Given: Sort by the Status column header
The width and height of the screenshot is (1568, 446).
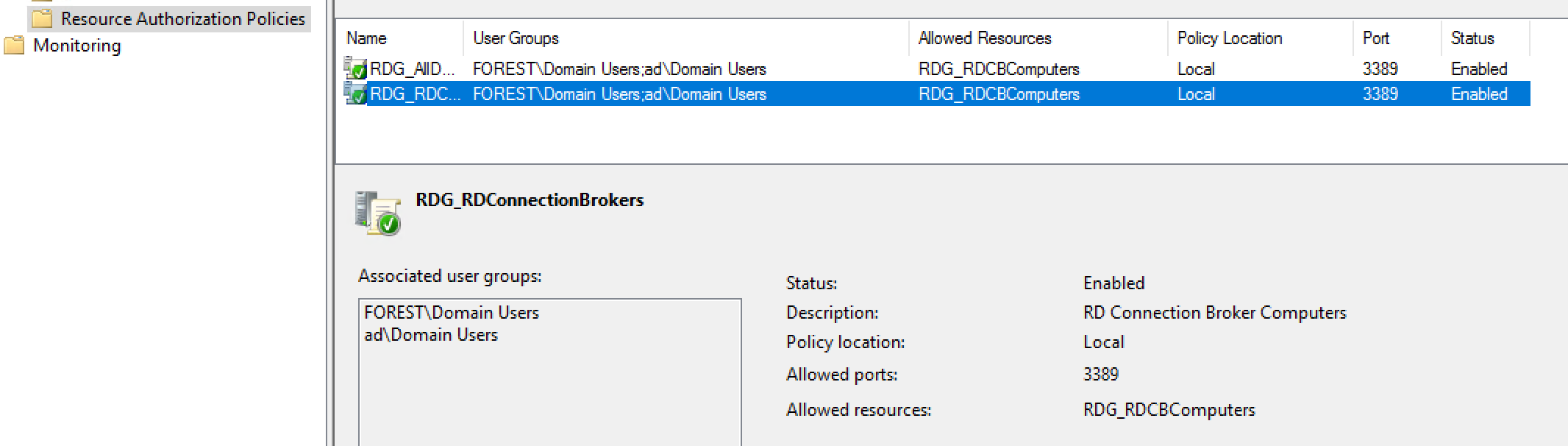Looking at the screenshot, I should click(1486, 38).
